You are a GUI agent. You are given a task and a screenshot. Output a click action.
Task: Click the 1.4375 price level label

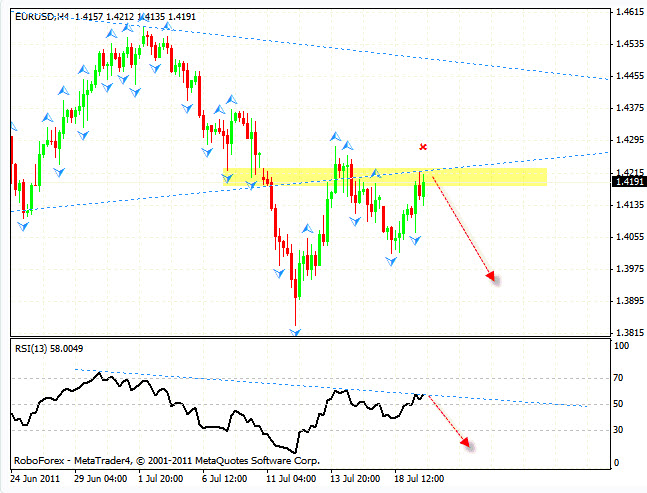tap(630, 108)
